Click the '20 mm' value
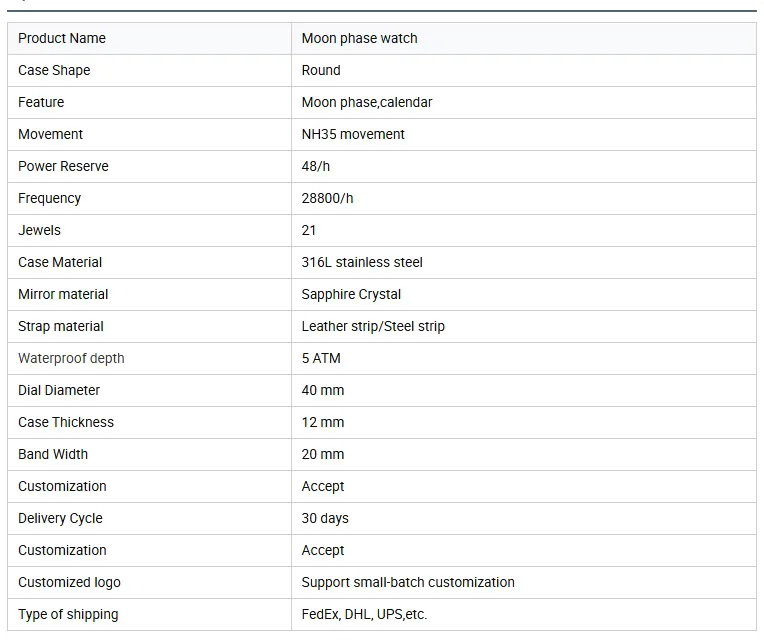 pyautogui.click(x=323, y=454)
